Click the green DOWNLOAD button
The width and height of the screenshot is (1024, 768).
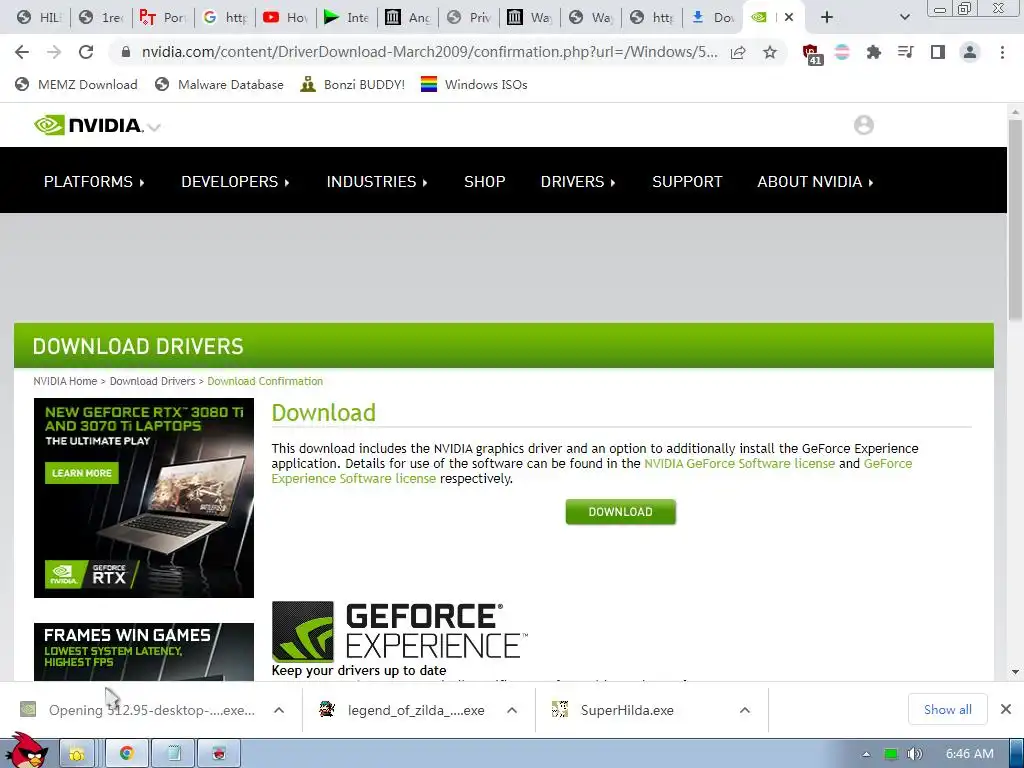click(620, 512)
